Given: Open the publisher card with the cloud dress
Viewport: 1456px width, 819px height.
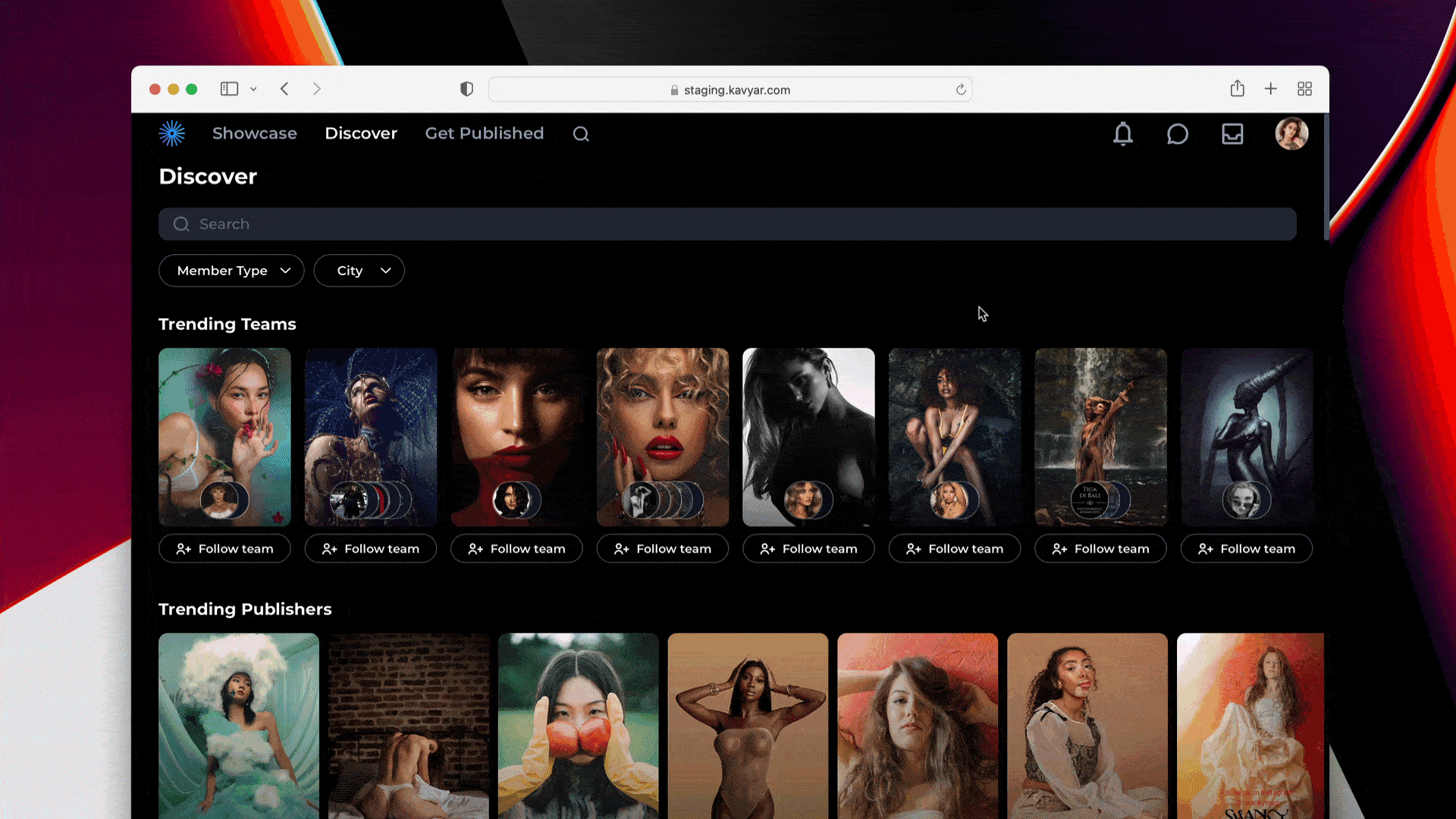Looking at the screenshot, I should click(x=239, y=726).
